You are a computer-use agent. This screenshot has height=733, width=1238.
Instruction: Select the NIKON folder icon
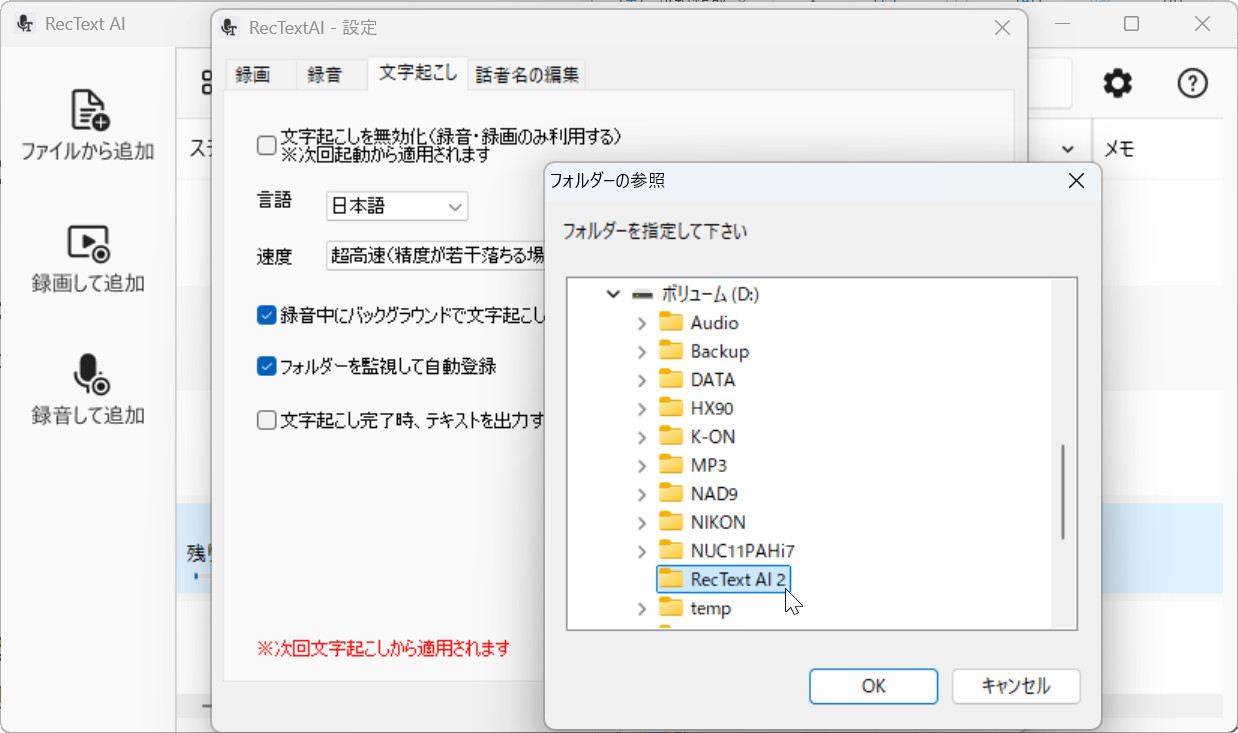tap(670, 522)
